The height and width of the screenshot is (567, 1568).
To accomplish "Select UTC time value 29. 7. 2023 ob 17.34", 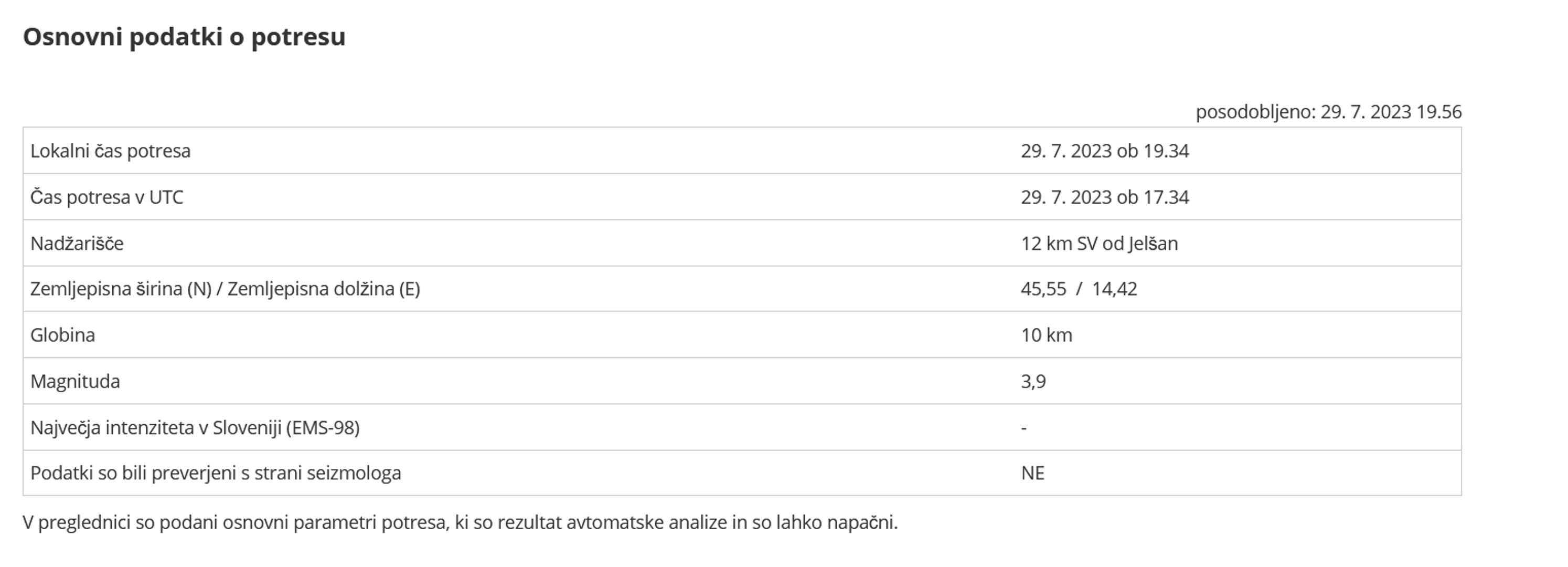I will 1104,197.
